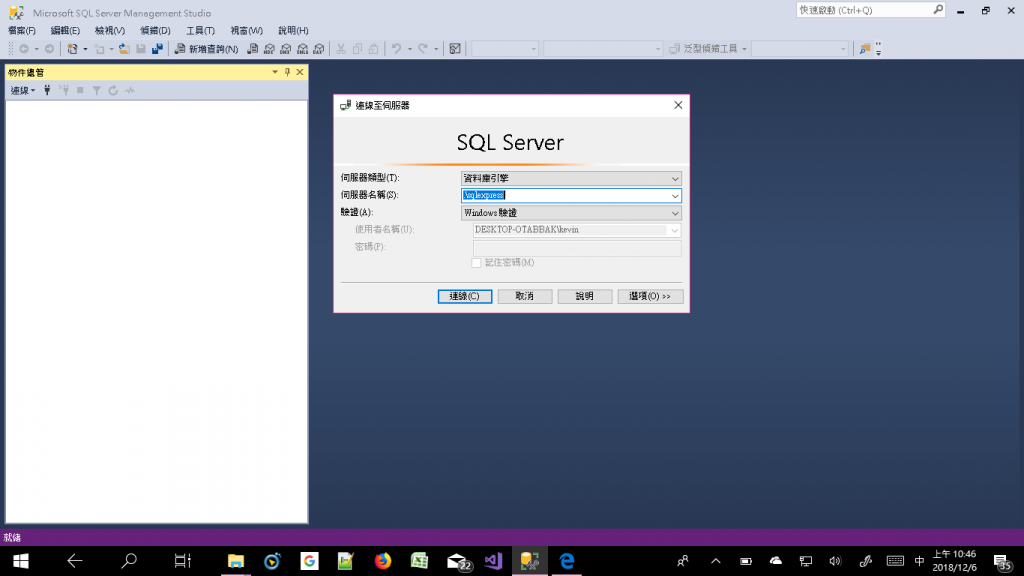Close the Object Explorer panel
1024x576 pixels.
[x=300, y=72]
